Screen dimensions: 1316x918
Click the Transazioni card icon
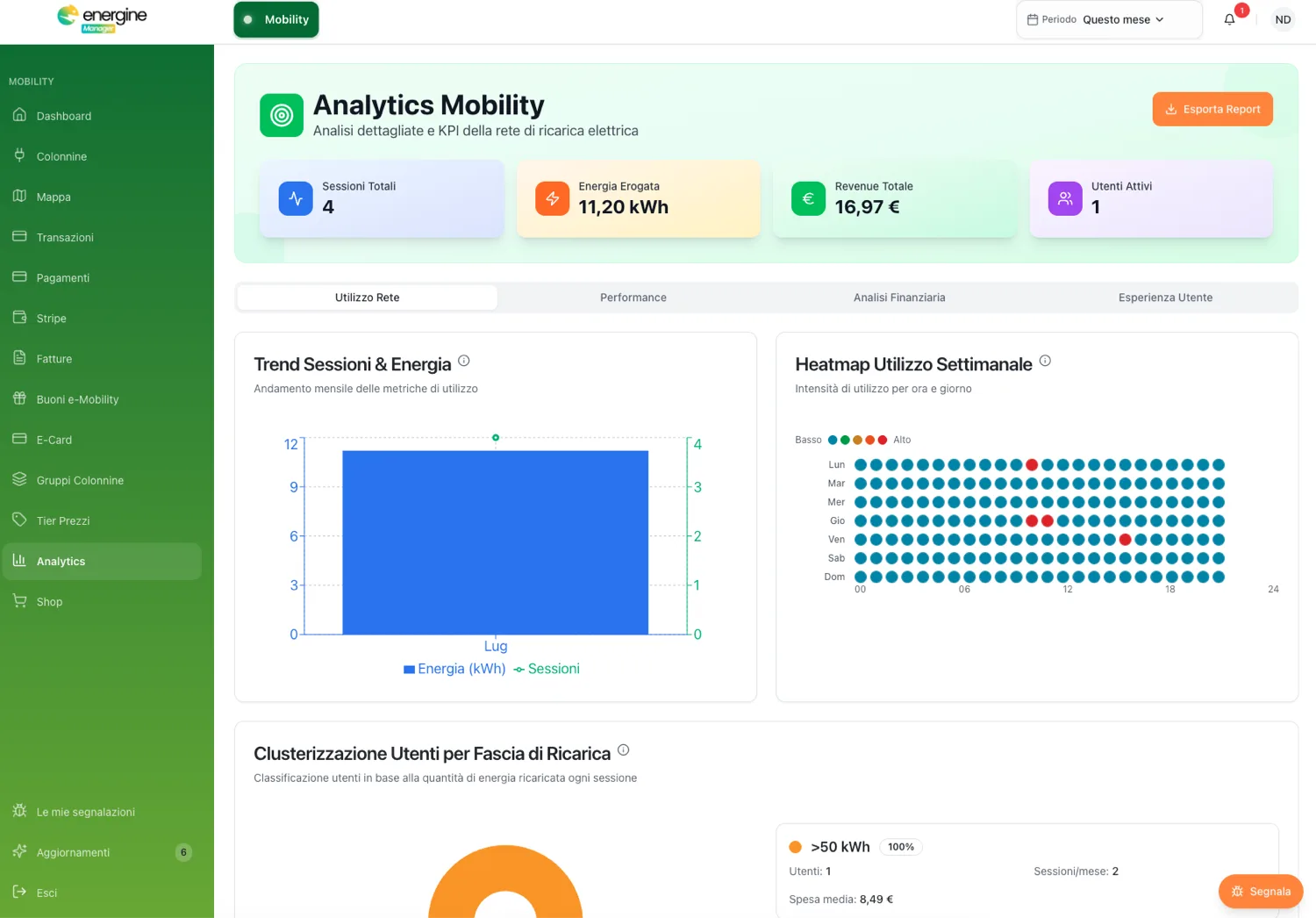(x=19, y=236)
